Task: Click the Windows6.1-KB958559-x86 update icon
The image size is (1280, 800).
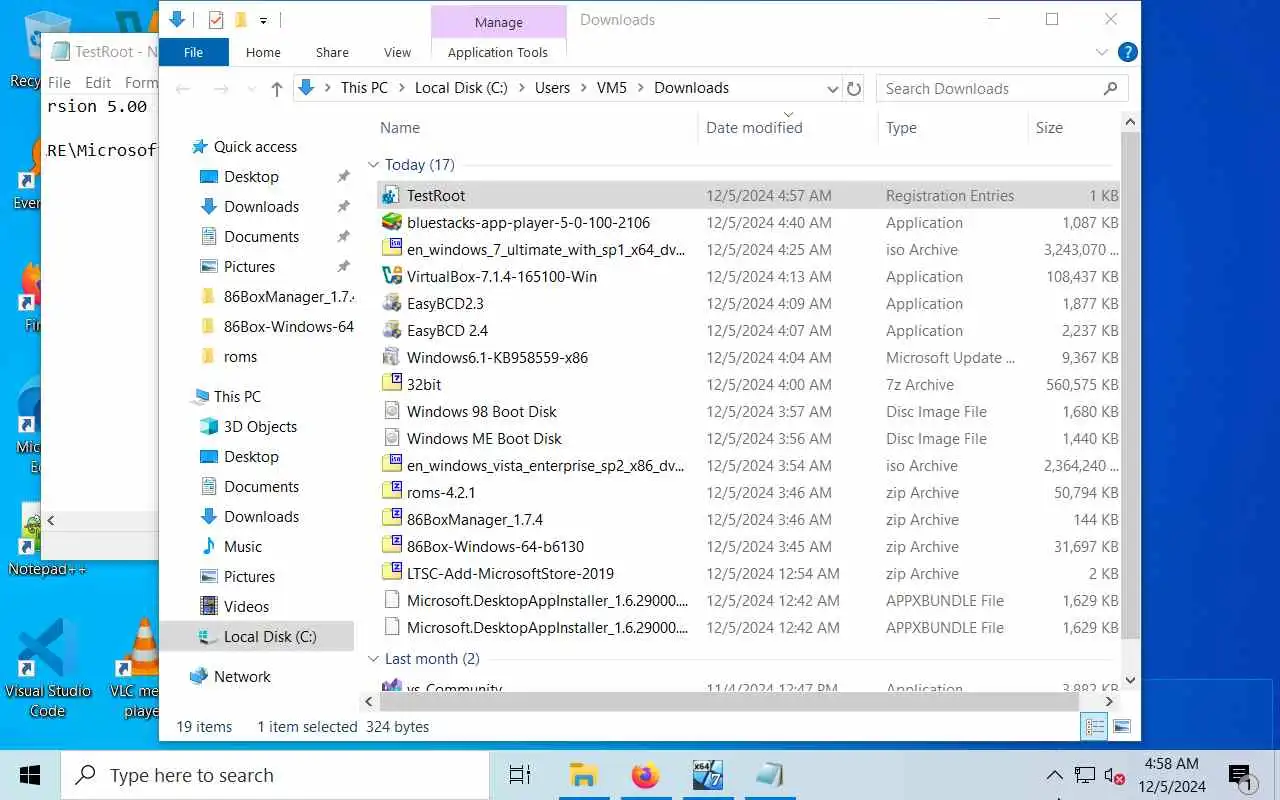Action: [391, 358]
